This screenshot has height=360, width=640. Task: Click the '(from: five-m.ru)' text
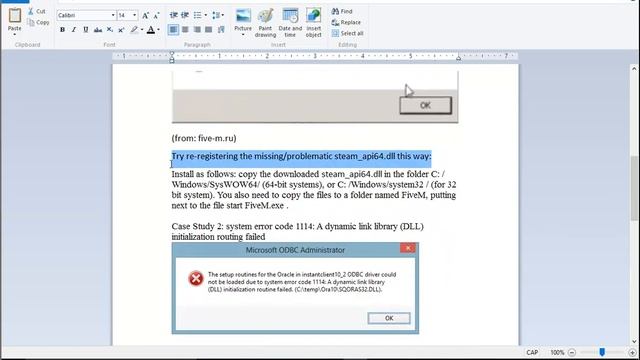(x=204, y=138)
